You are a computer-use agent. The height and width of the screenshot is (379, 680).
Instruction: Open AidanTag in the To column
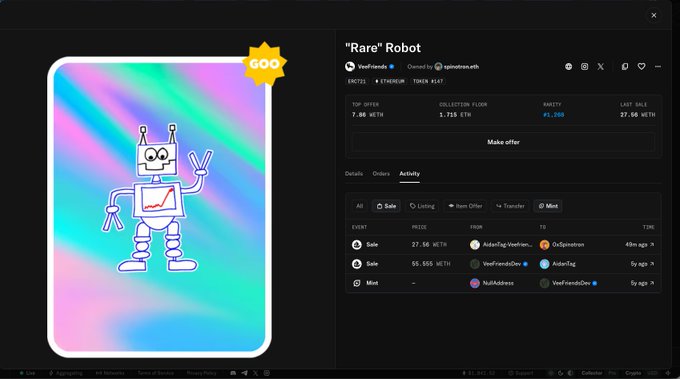tap(564, 264)
